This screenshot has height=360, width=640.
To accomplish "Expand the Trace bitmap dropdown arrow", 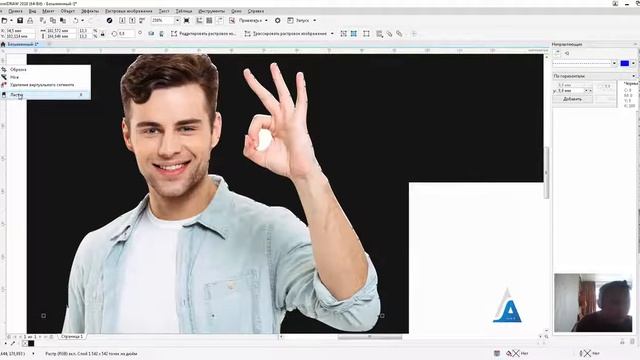I will [x=332, y=34].
